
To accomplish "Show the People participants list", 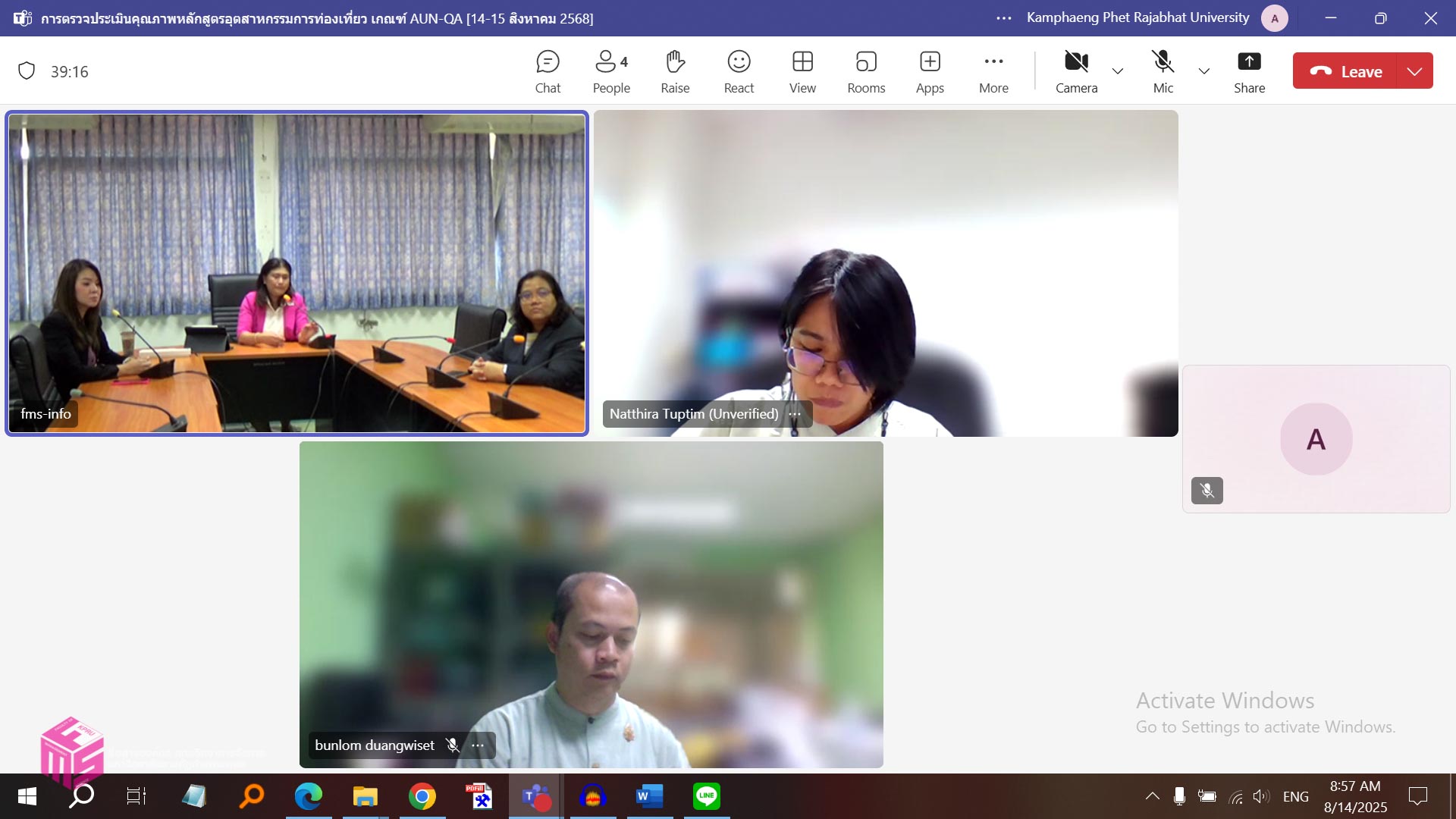I will click(x=611, y=72).
